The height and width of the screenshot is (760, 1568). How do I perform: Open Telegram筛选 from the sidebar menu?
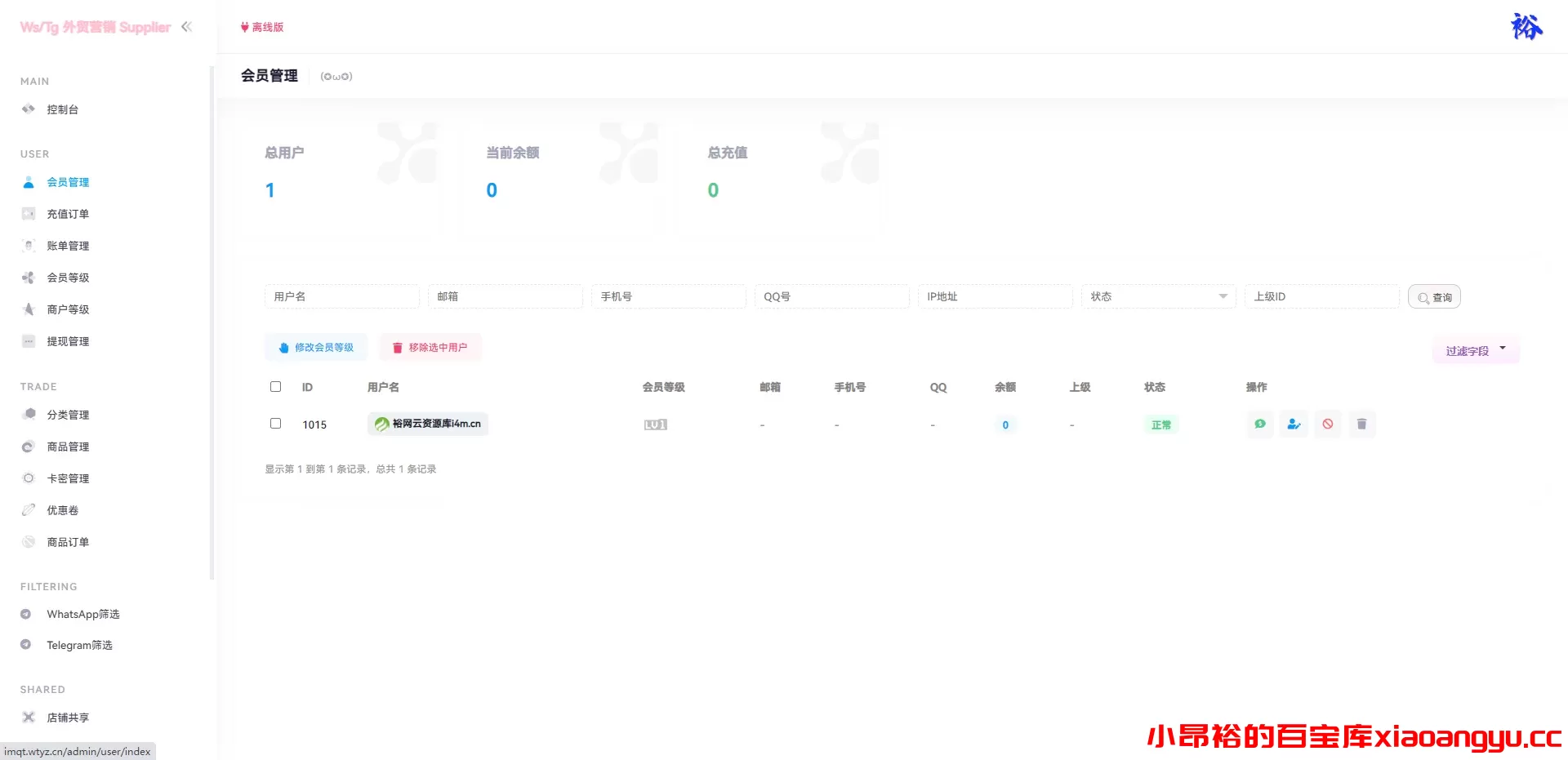click(x=78, y=644)
